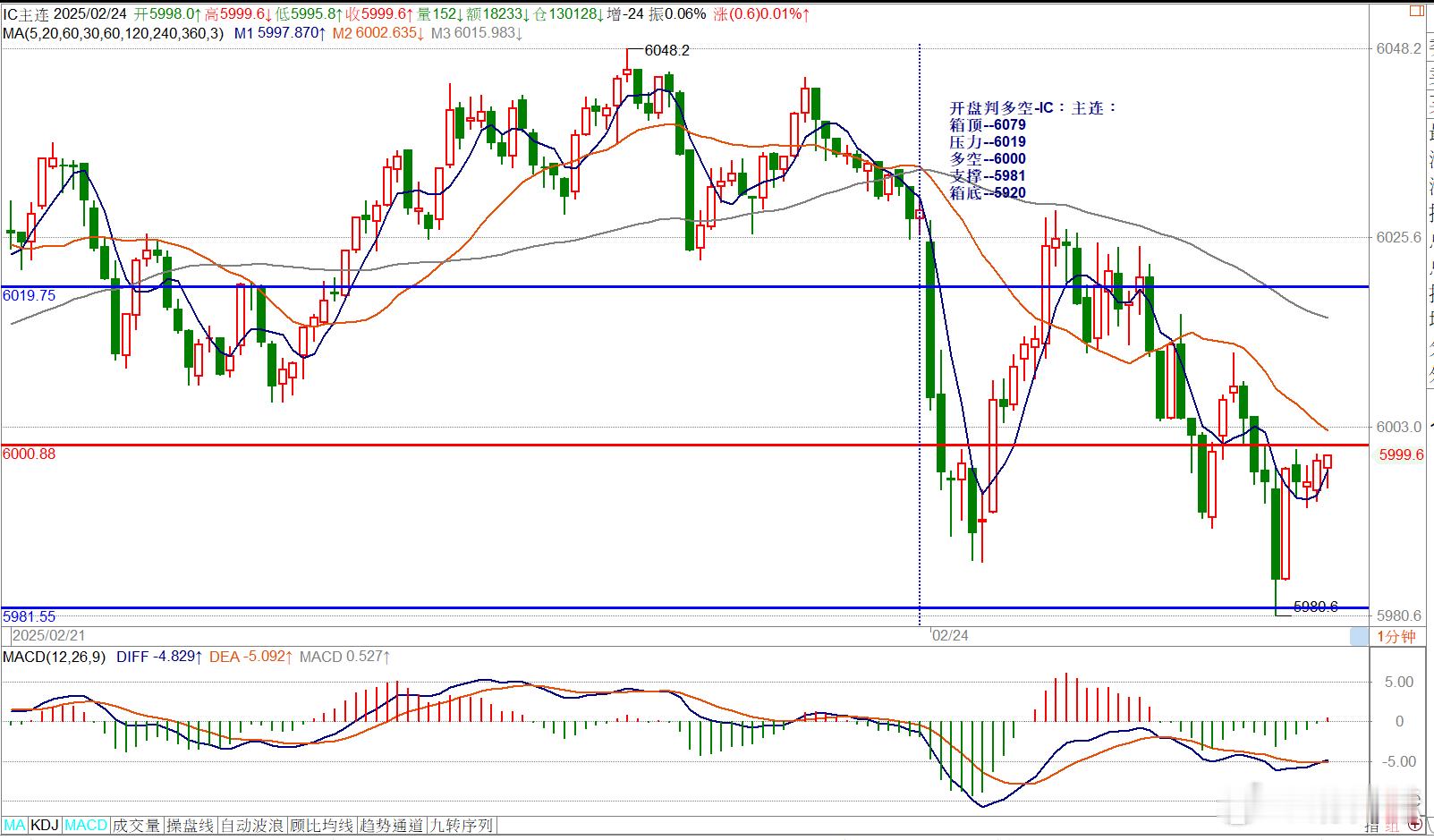Click the 增-24 position change value
The image size is (1434, 840).
[x=626, y=14]
